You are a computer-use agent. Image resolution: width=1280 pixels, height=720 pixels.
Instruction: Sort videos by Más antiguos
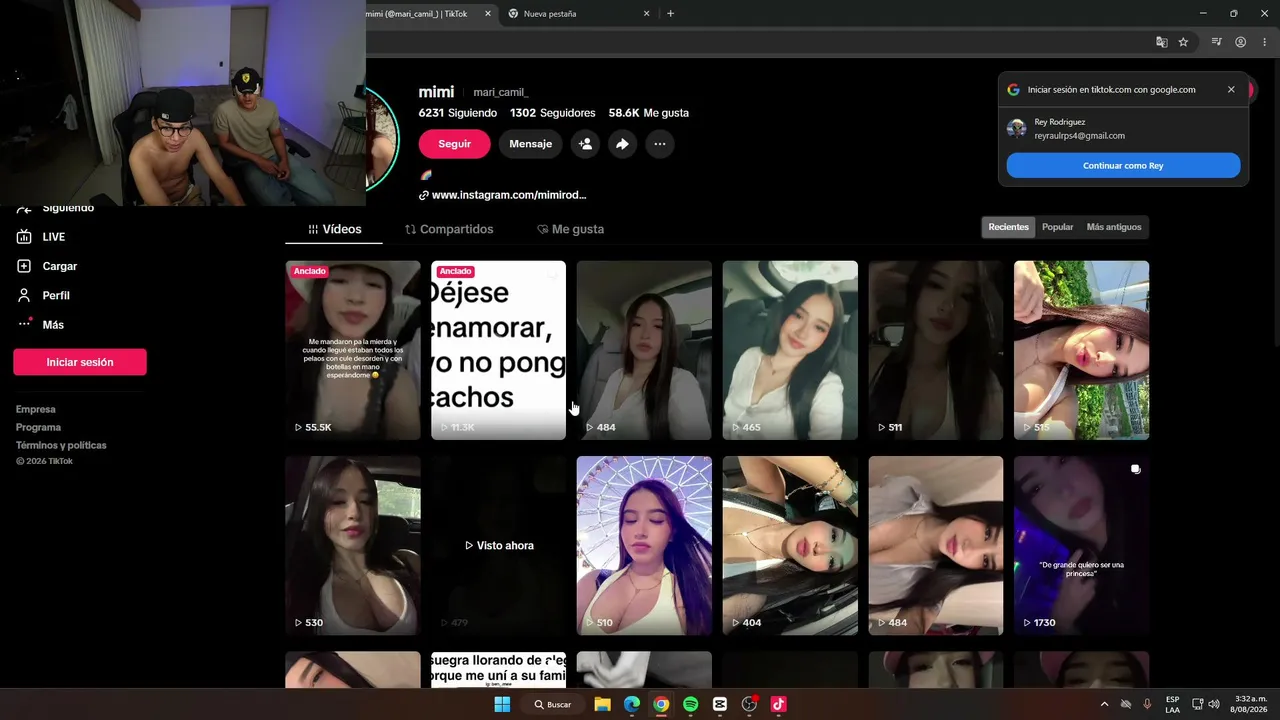point(1114,227)
